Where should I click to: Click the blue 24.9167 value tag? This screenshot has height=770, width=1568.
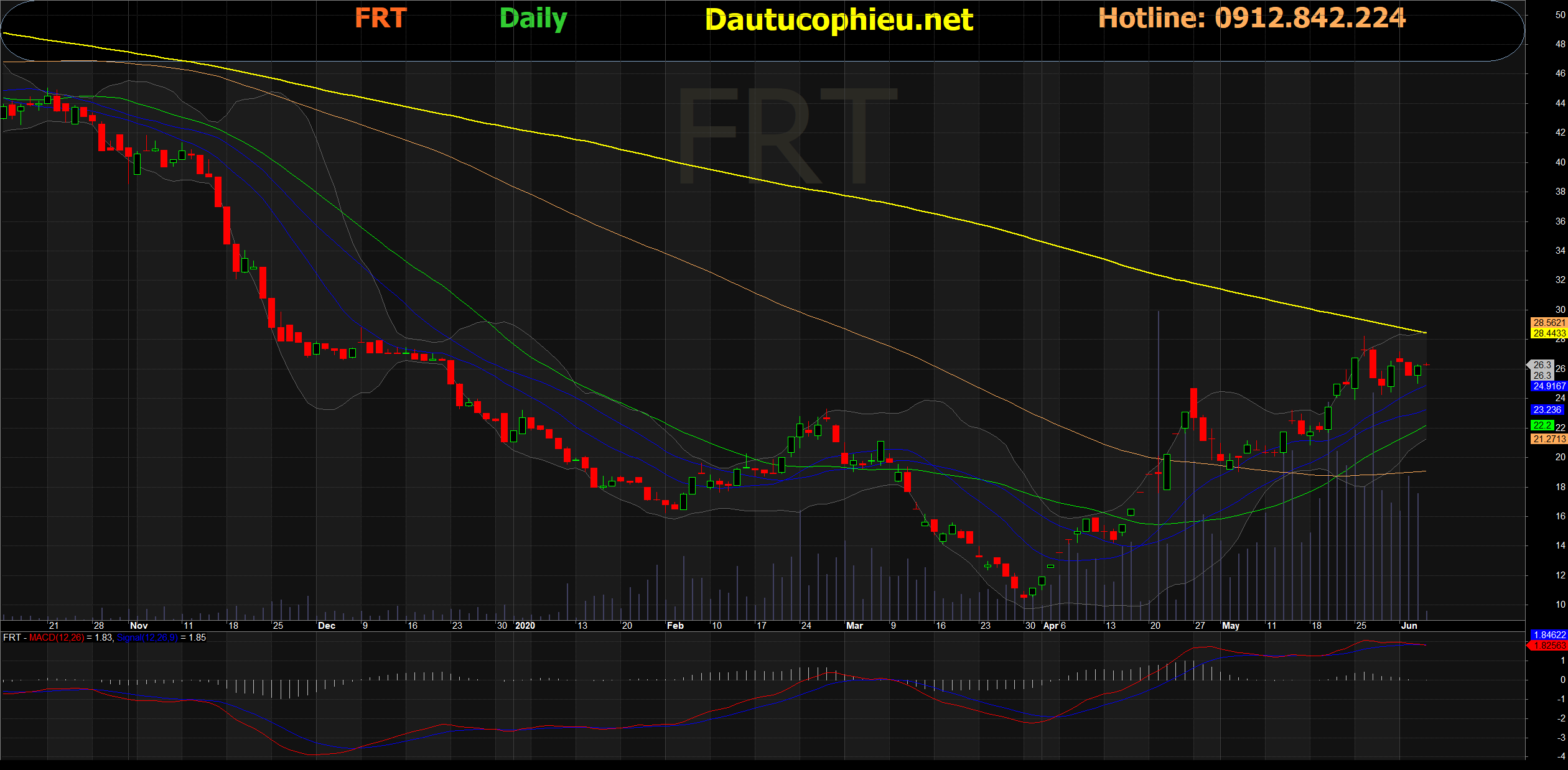tap(1548, 386)
